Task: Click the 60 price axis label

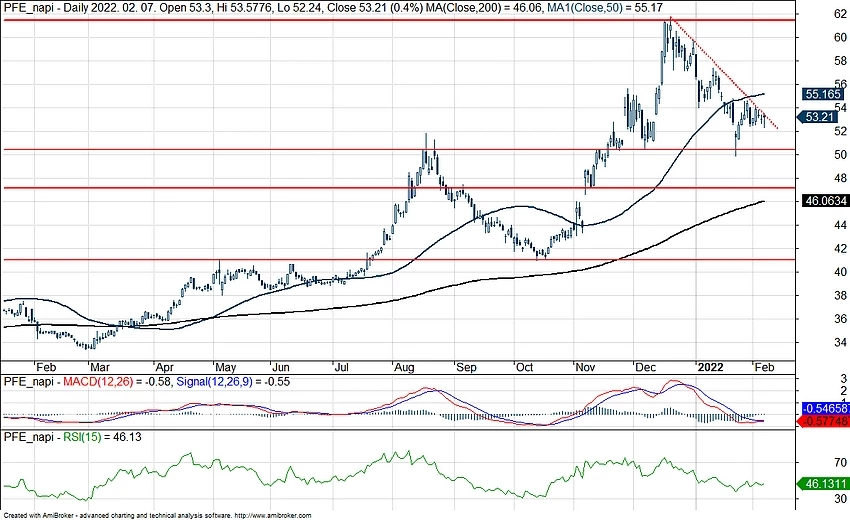Action: (x=840, y=37)
